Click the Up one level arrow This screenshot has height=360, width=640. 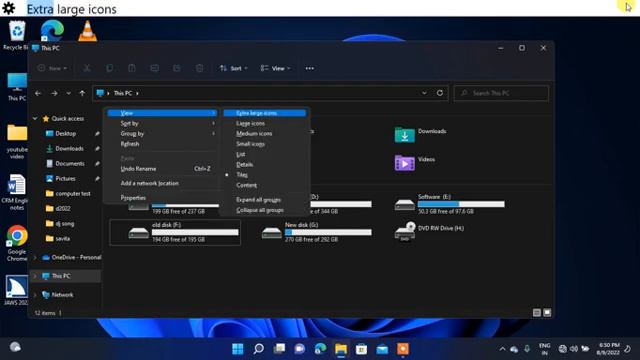(x=82, y=93)
